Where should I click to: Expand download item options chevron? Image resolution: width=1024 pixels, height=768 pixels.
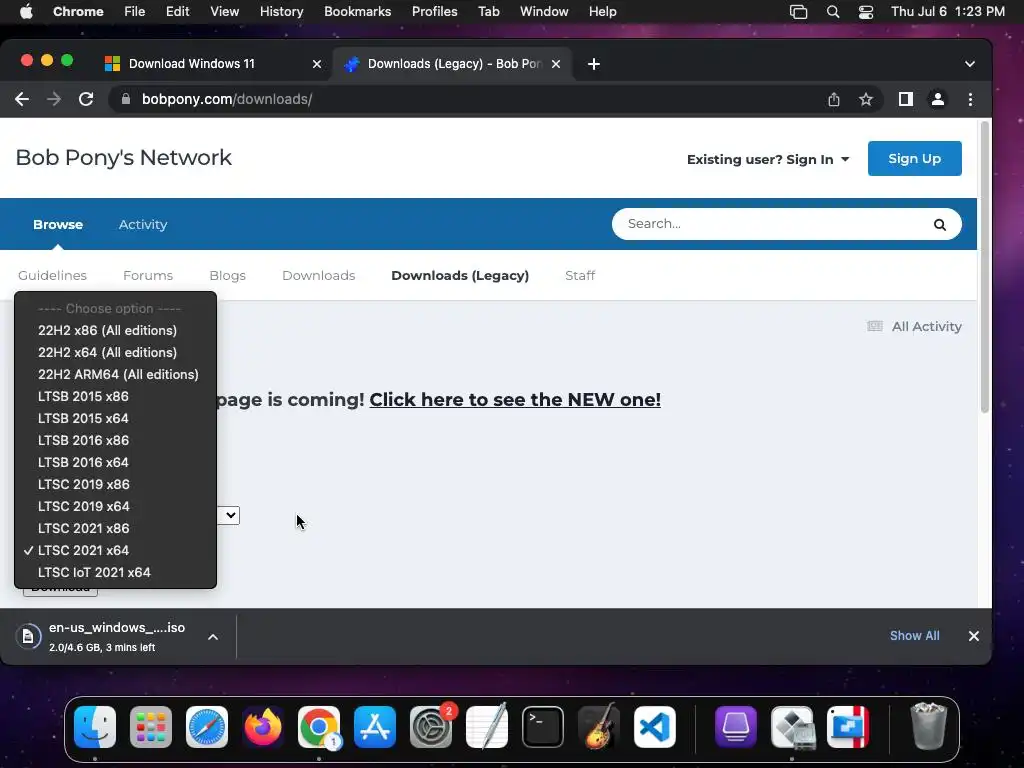point(213,637)
